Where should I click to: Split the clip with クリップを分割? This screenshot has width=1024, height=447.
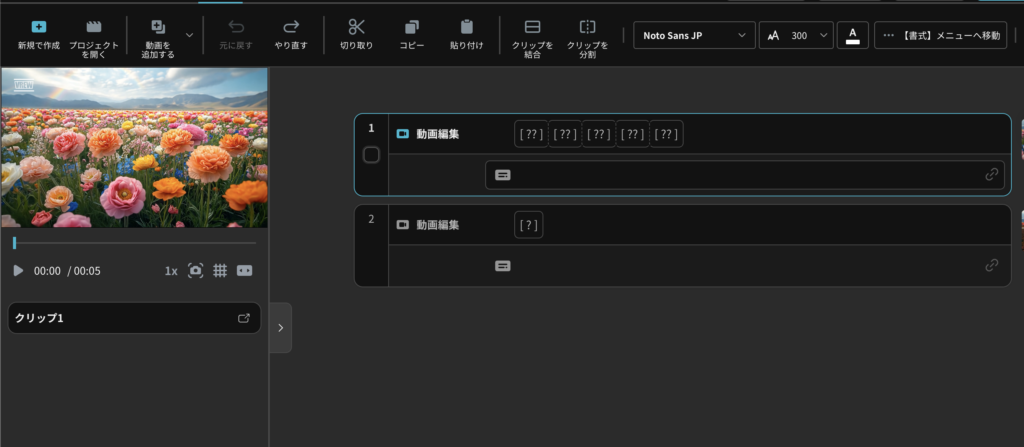tap(587, 28)
